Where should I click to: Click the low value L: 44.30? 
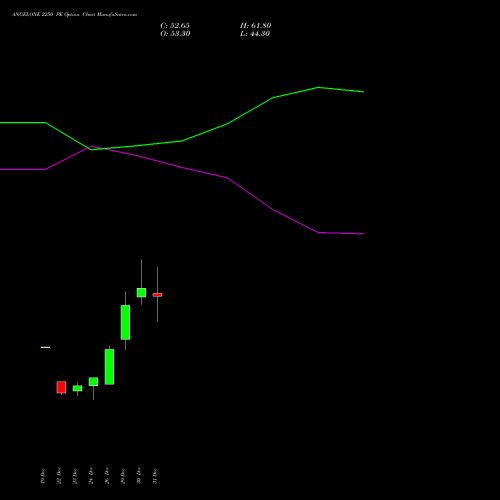tap(255, 34)
